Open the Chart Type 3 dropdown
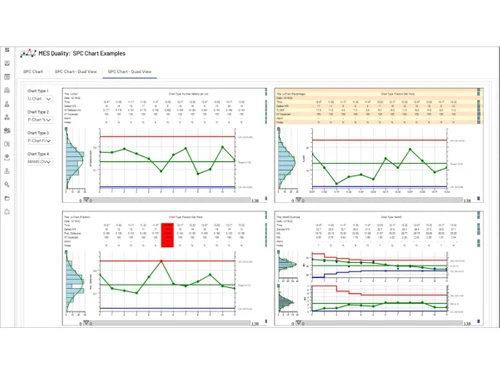500x375 pixels. pos(40,141)
